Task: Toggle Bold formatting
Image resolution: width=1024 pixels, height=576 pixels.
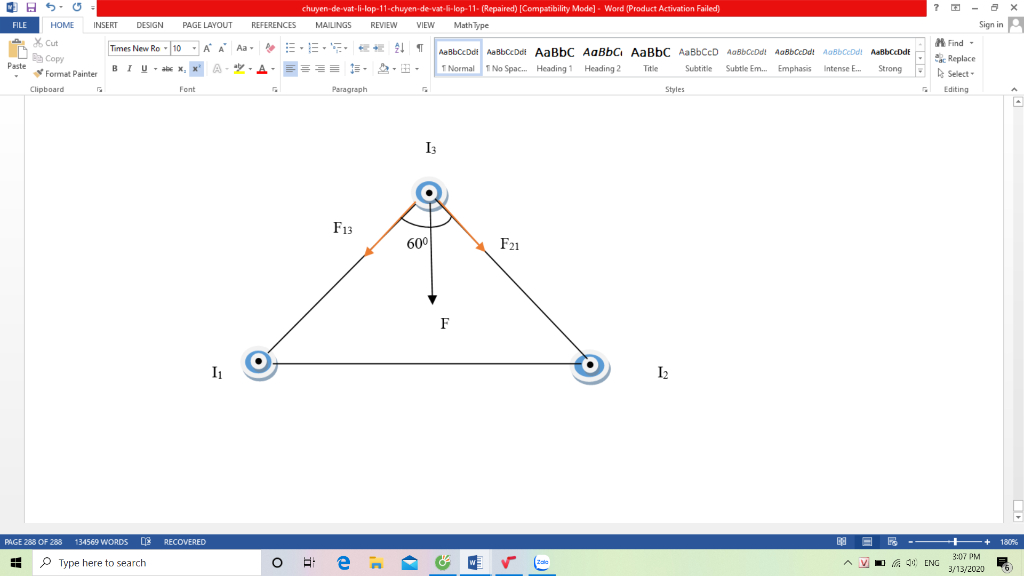Action: [115, 69]
